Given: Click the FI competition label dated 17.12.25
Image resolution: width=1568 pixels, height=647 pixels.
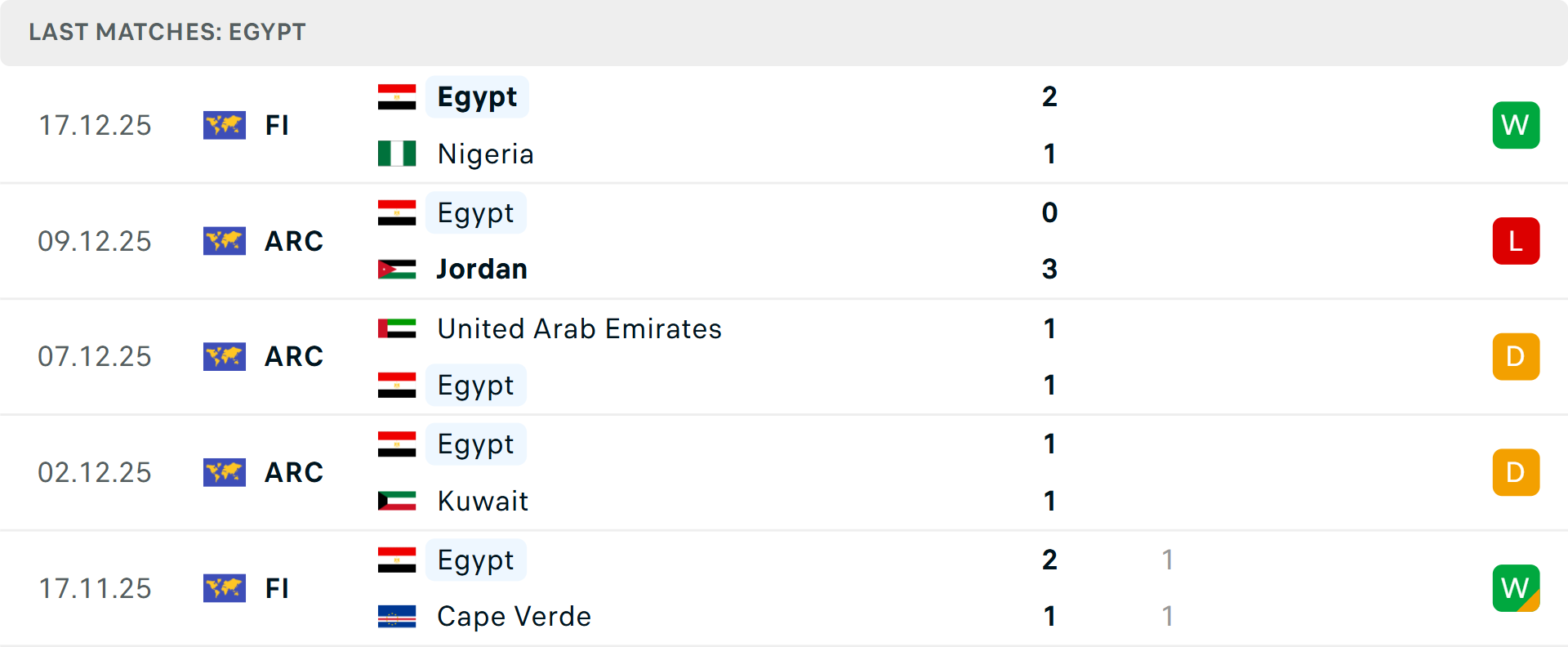Looking at the screenshot, I should pos(277,125).
